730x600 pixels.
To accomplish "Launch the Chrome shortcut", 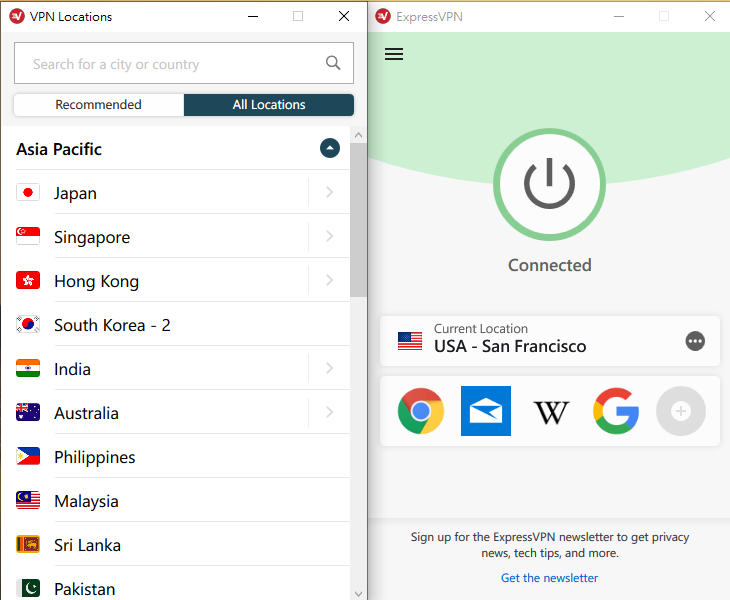I will tap(421, 411).
